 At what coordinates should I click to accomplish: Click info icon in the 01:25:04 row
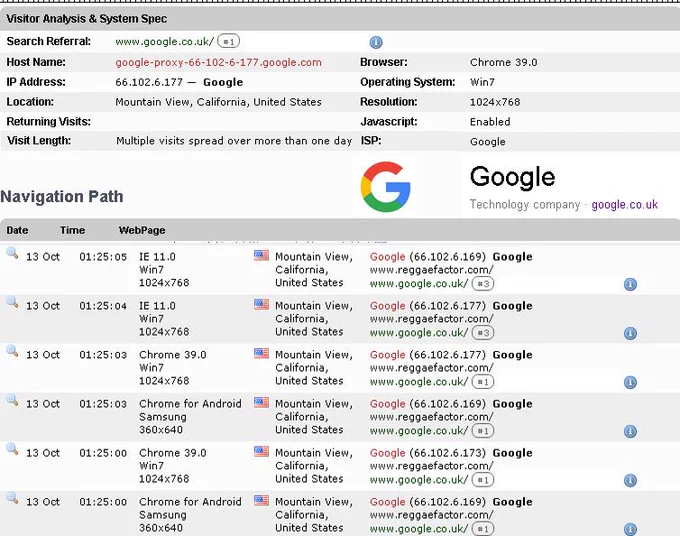tap(630, 333)
